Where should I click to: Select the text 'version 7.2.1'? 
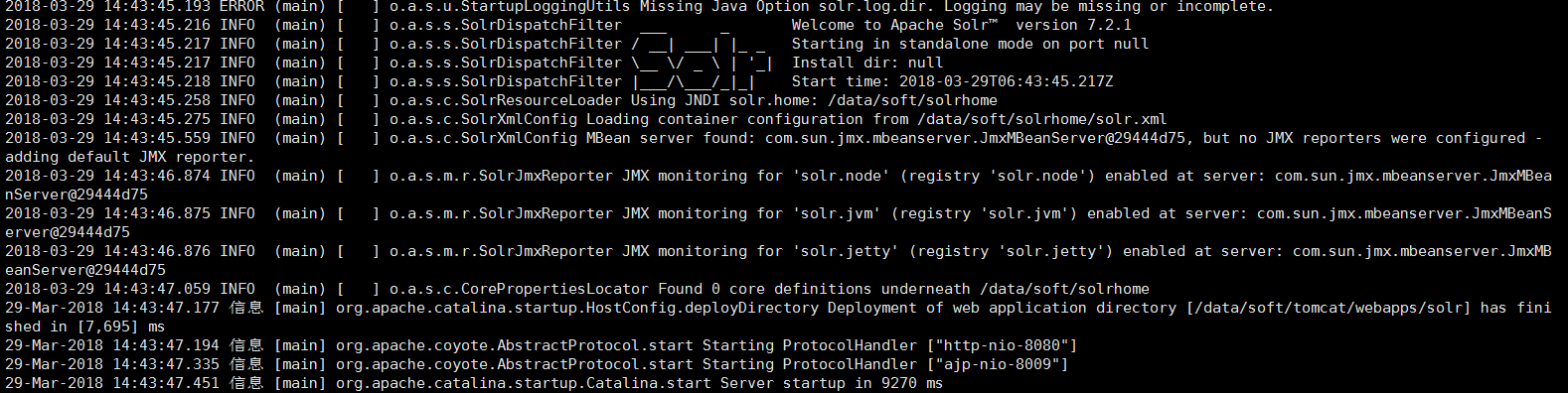point(1073,25)
